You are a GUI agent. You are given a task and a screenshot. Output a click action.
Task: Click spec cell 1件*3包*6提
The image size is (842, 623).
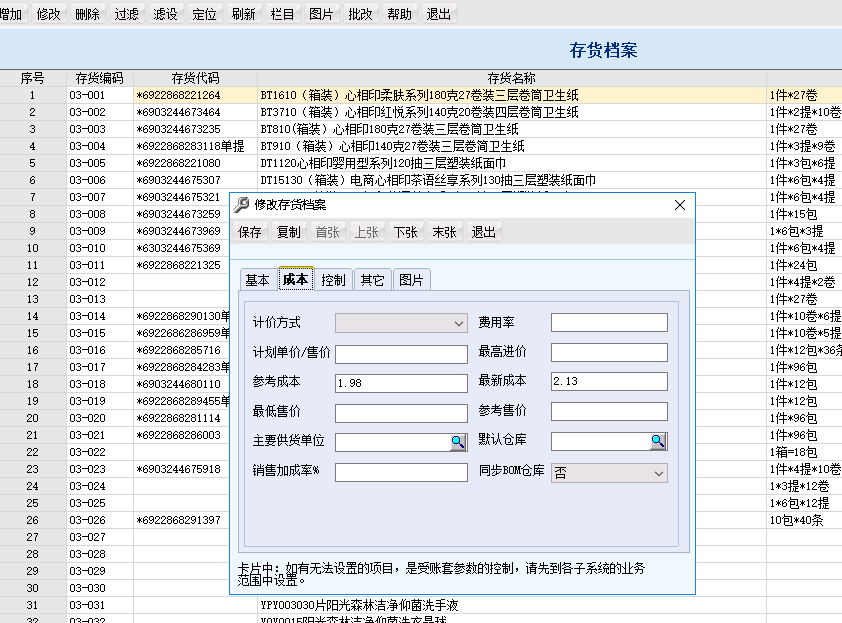point(802,163)
